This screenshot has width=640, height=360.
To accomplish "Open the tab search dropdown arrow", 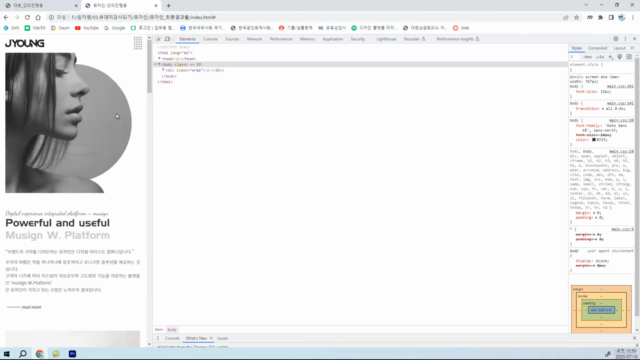I will (586, 5).
